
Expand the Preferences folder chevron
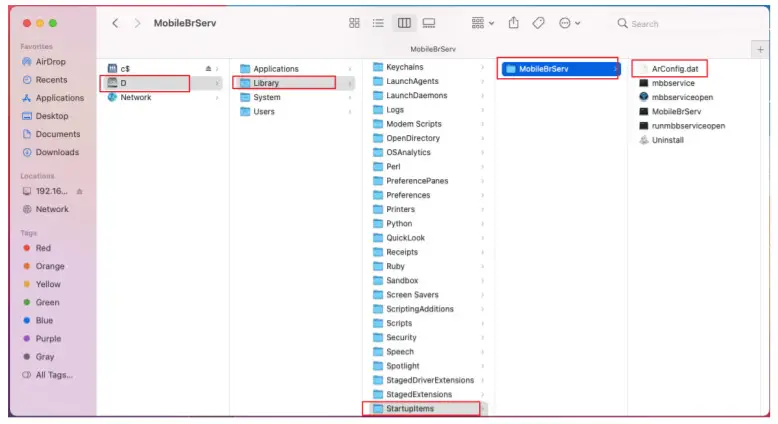[482, 195]
